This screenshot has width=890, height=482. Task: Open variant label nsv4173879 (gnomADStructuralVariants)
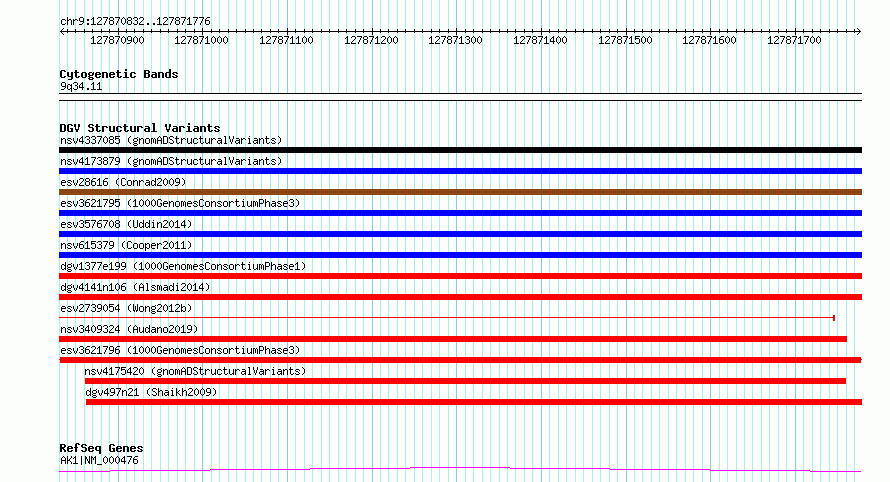tap(171, 161)
